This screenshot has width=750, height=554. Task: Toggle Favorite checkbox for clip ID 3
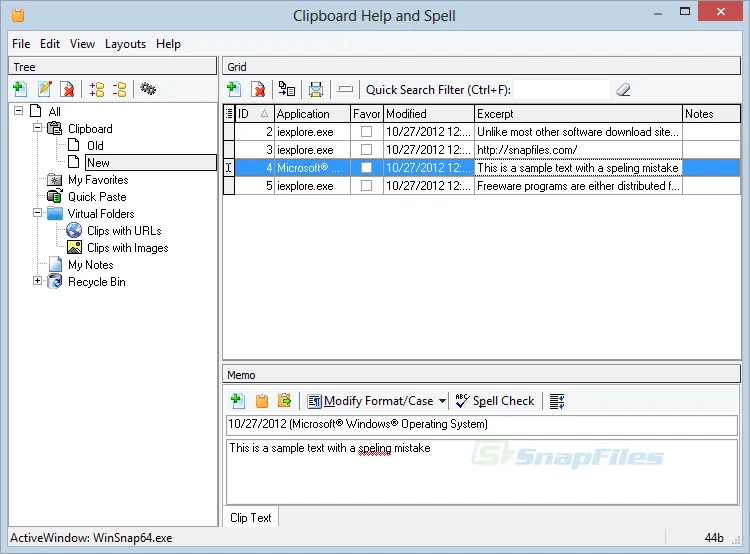[x=366, y=150]
